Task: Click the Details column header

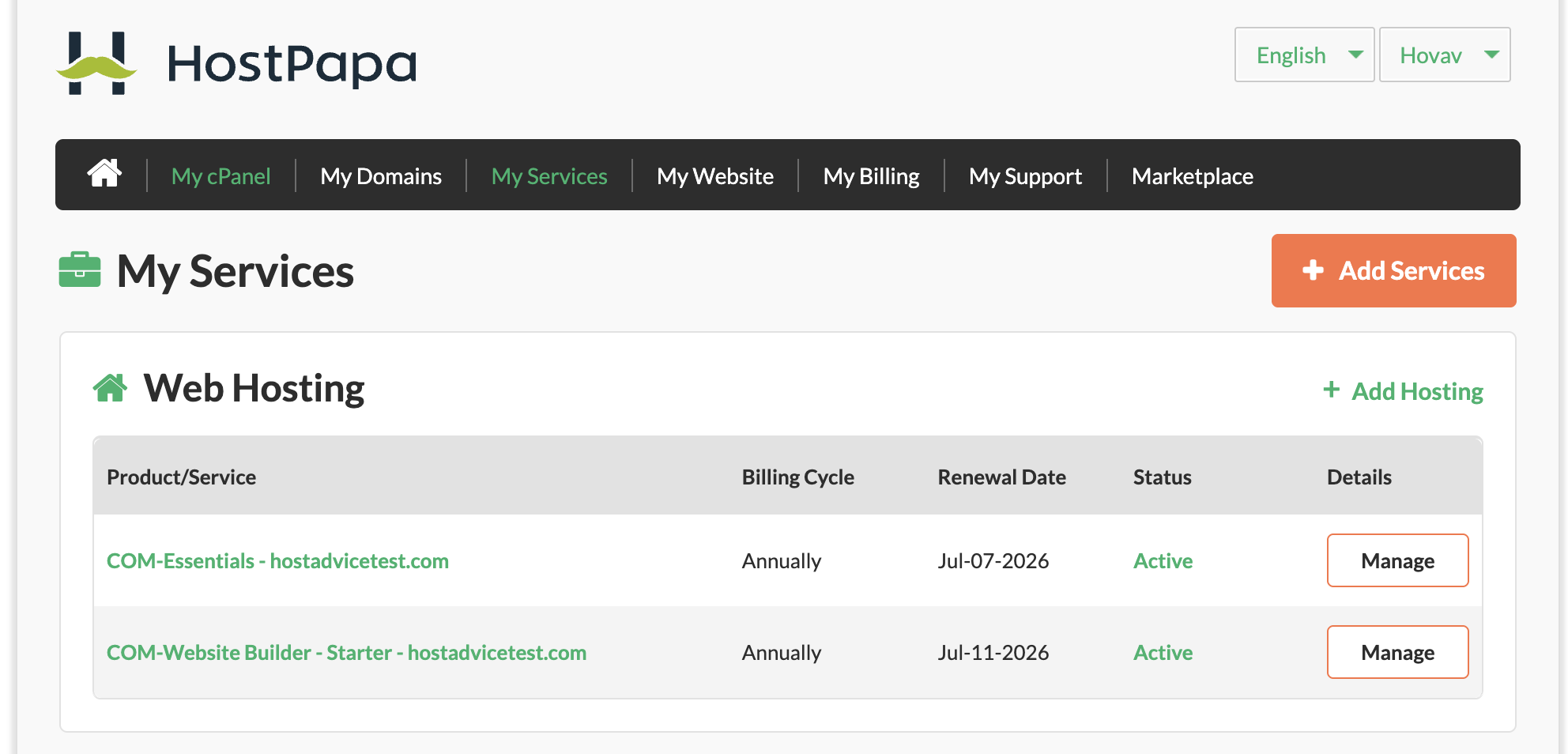Action: click(x=1359, y=477)
